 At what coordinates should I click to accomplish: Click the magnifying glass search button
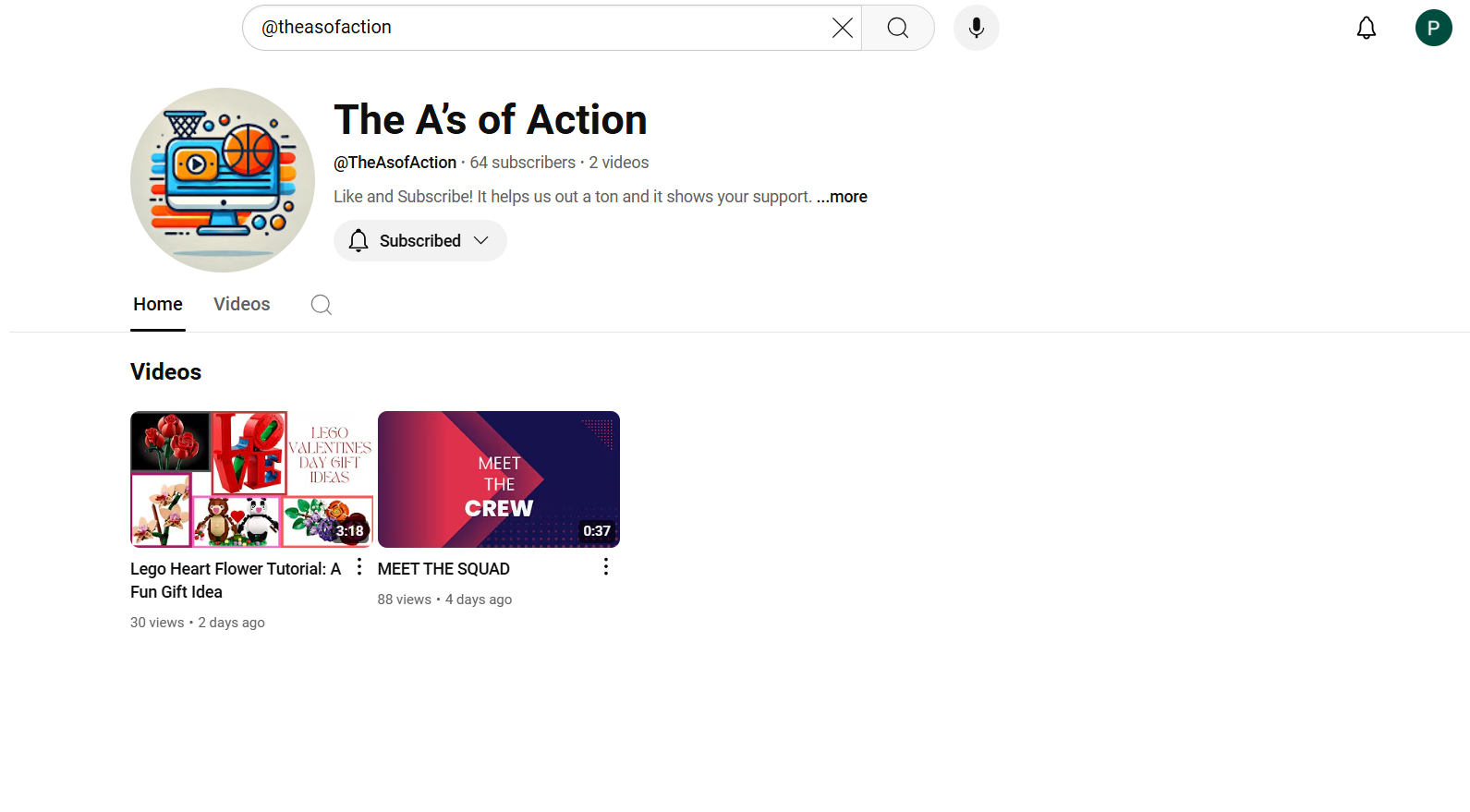coord(898,28)
